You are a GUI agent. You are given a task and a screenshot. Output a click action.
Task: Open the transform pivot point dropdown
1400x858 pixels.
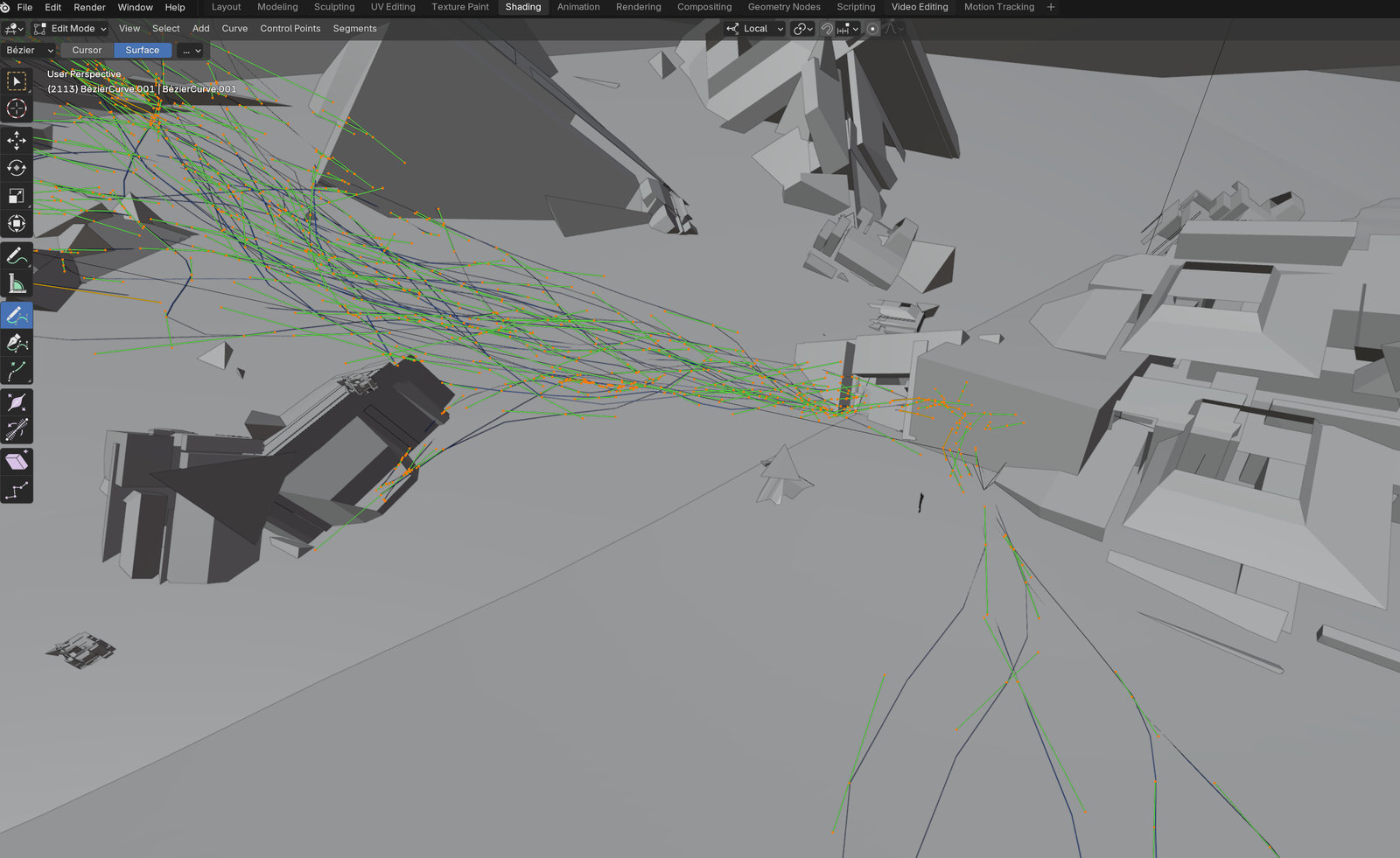coord(802,28)
